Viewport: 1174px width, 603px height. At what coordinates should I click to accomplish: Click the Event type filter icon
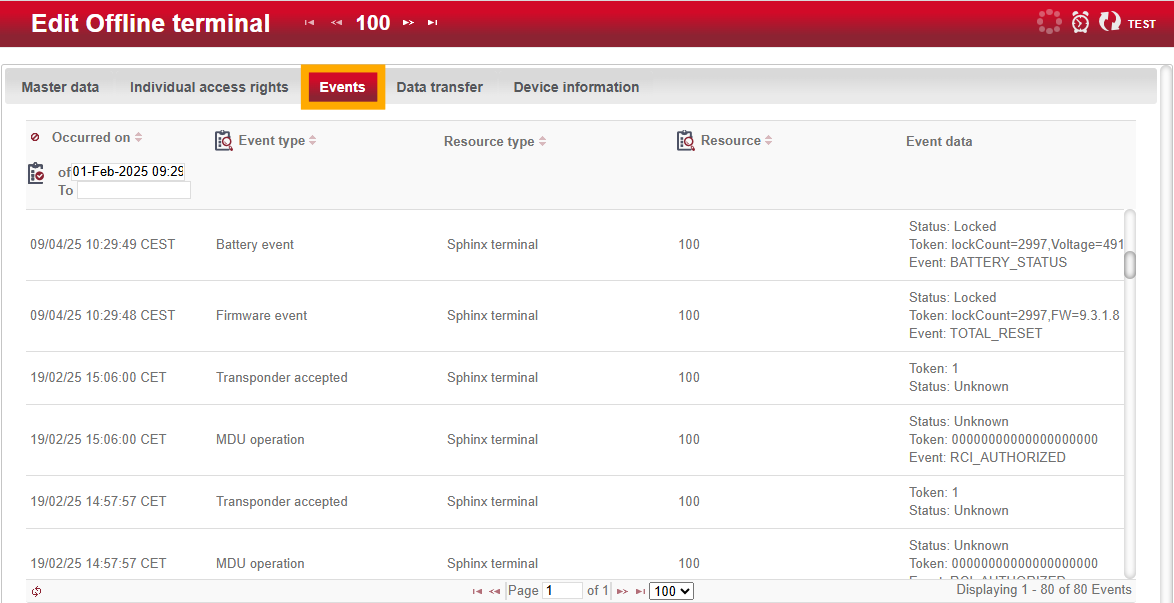pyautogui.click(x=224, y=141)
